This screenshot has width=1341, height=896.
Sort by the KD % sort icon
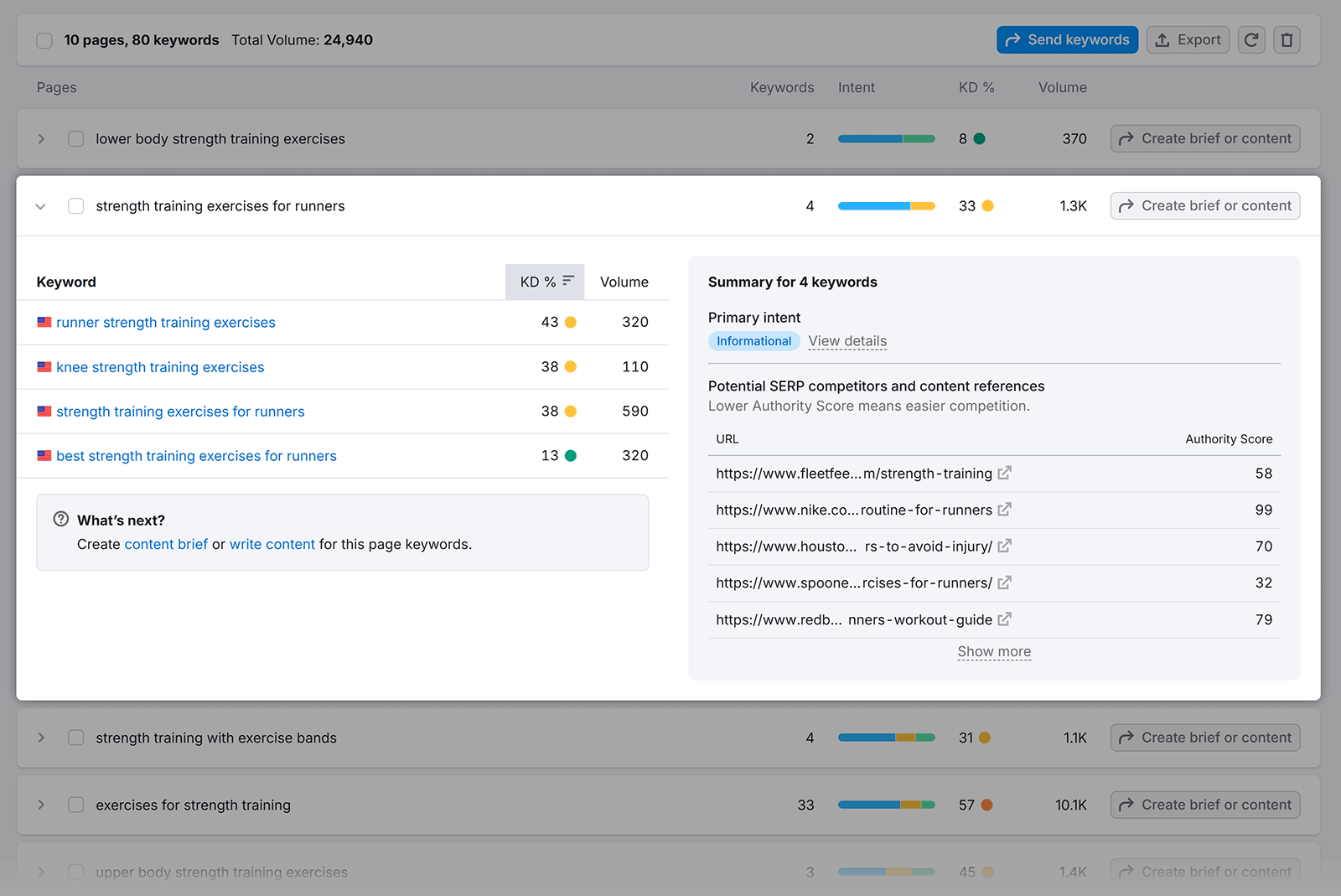click(x=569, y=281)
